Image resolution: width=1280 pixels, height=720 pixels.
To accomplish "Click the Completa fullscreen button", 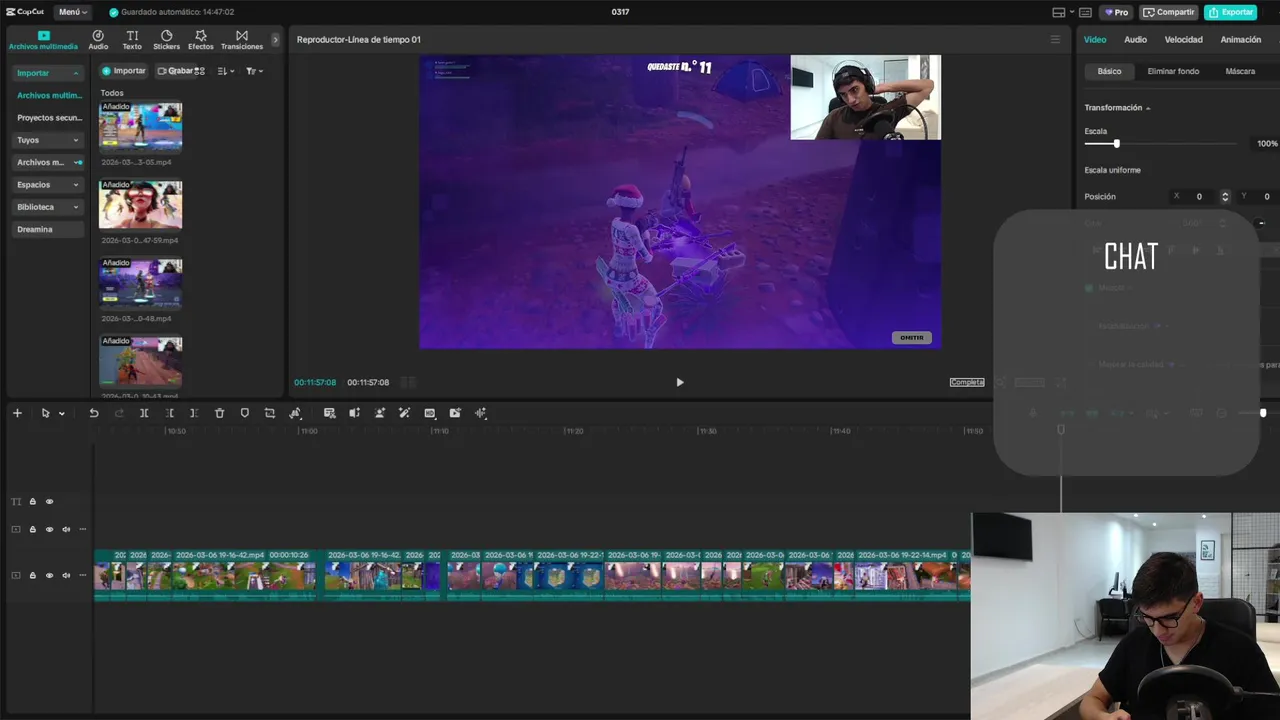I will 967,382.
